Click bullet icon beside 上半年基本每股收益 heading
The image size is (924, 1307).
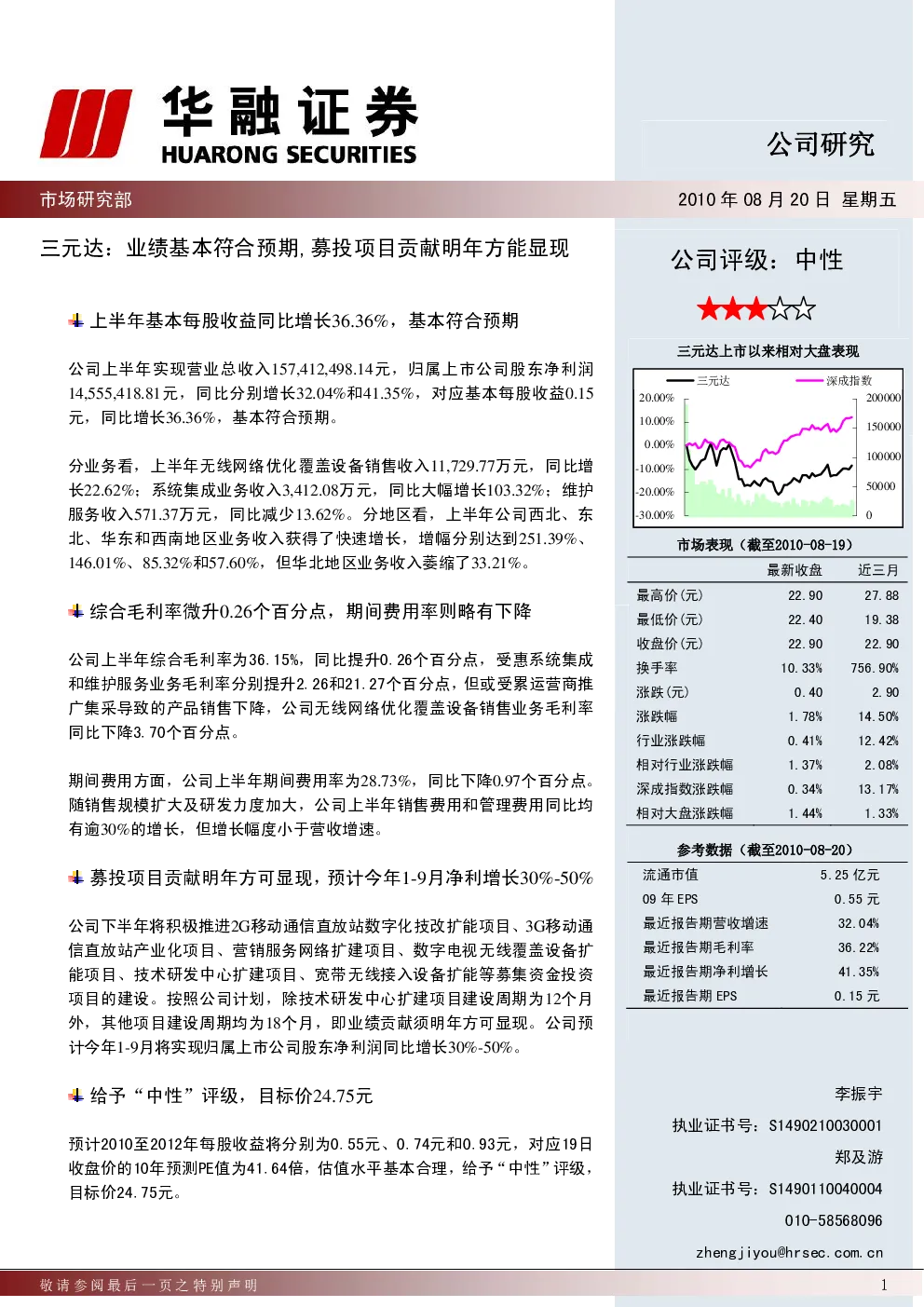point(76,320)
